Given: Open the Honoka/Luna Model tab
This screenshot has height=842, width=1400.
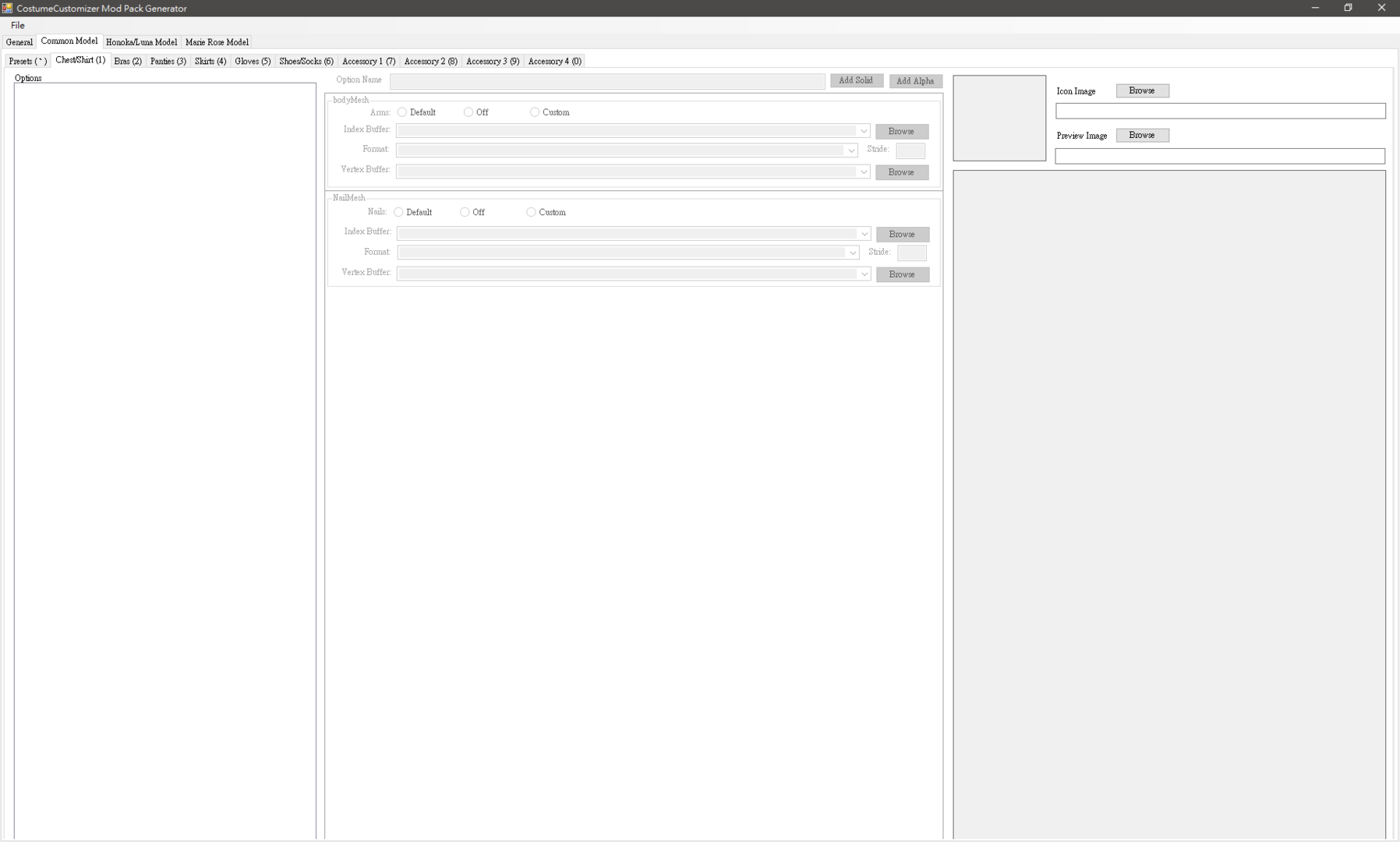Looking at the screenshot, I should [141, 42].
